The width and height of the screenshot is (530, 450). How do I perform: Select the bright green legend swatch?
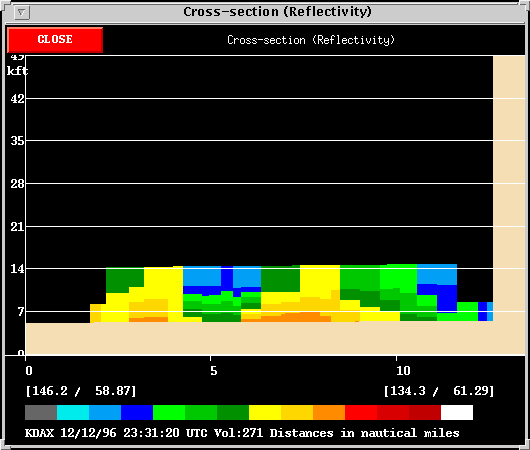[x=169, y=412]
